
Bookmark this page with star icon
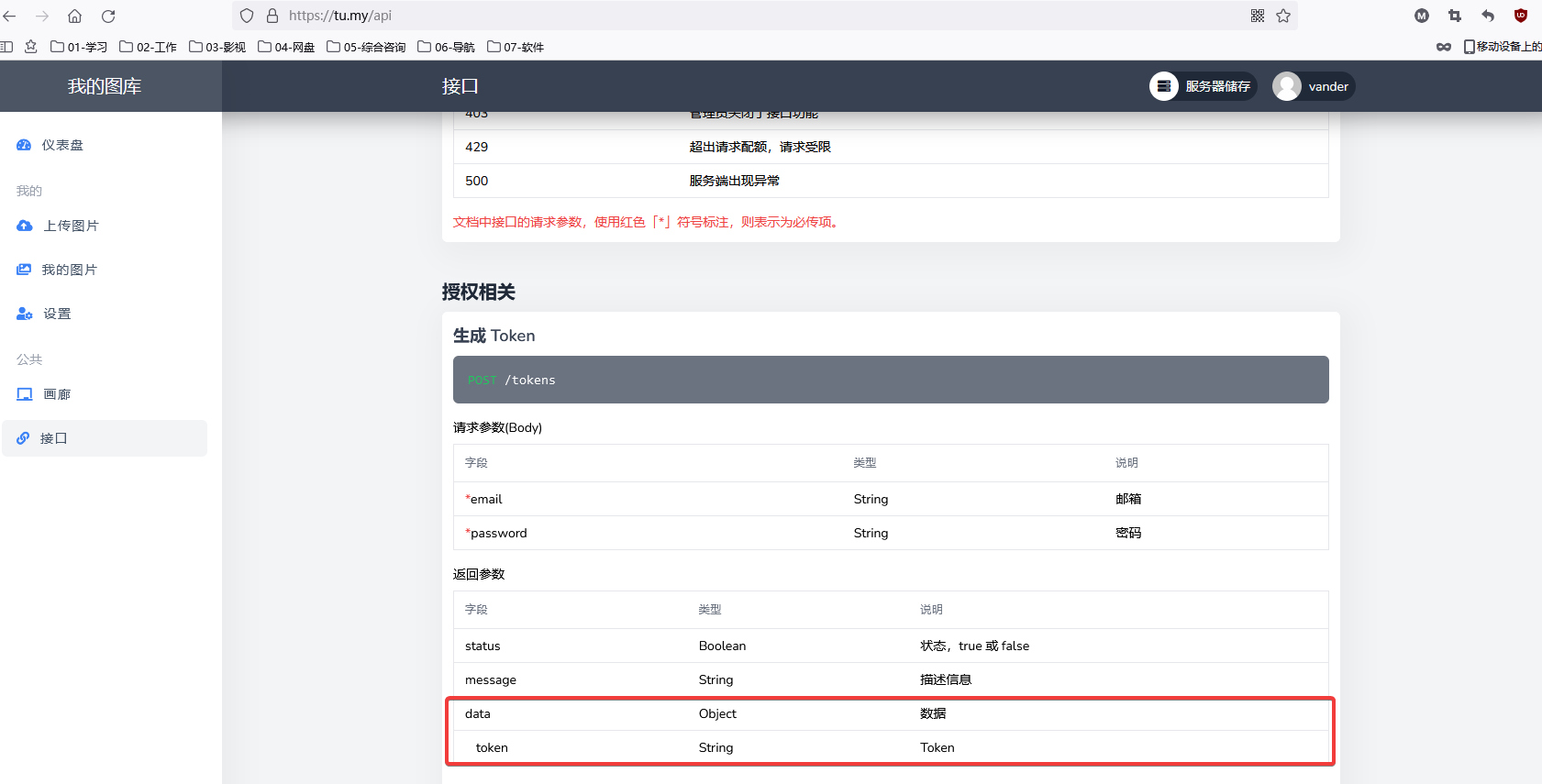coord(1283,16)
